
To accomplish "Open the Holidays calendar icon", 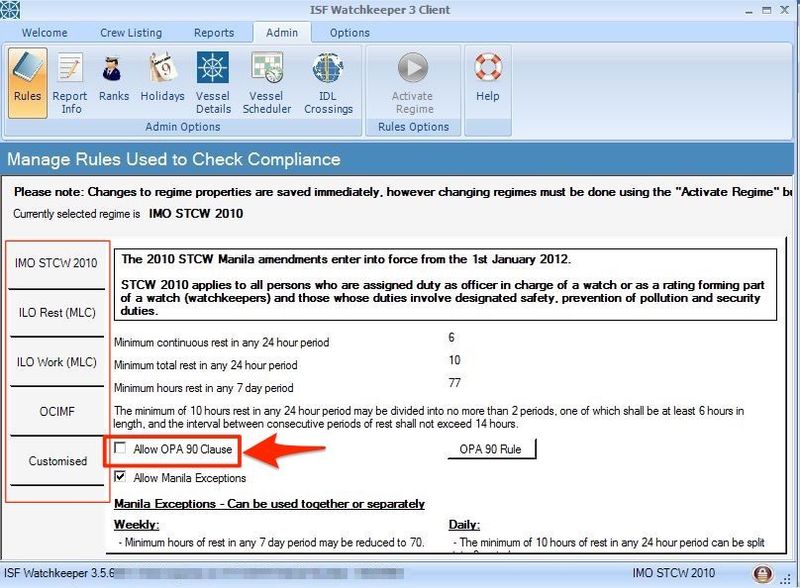I will [162, 77].
